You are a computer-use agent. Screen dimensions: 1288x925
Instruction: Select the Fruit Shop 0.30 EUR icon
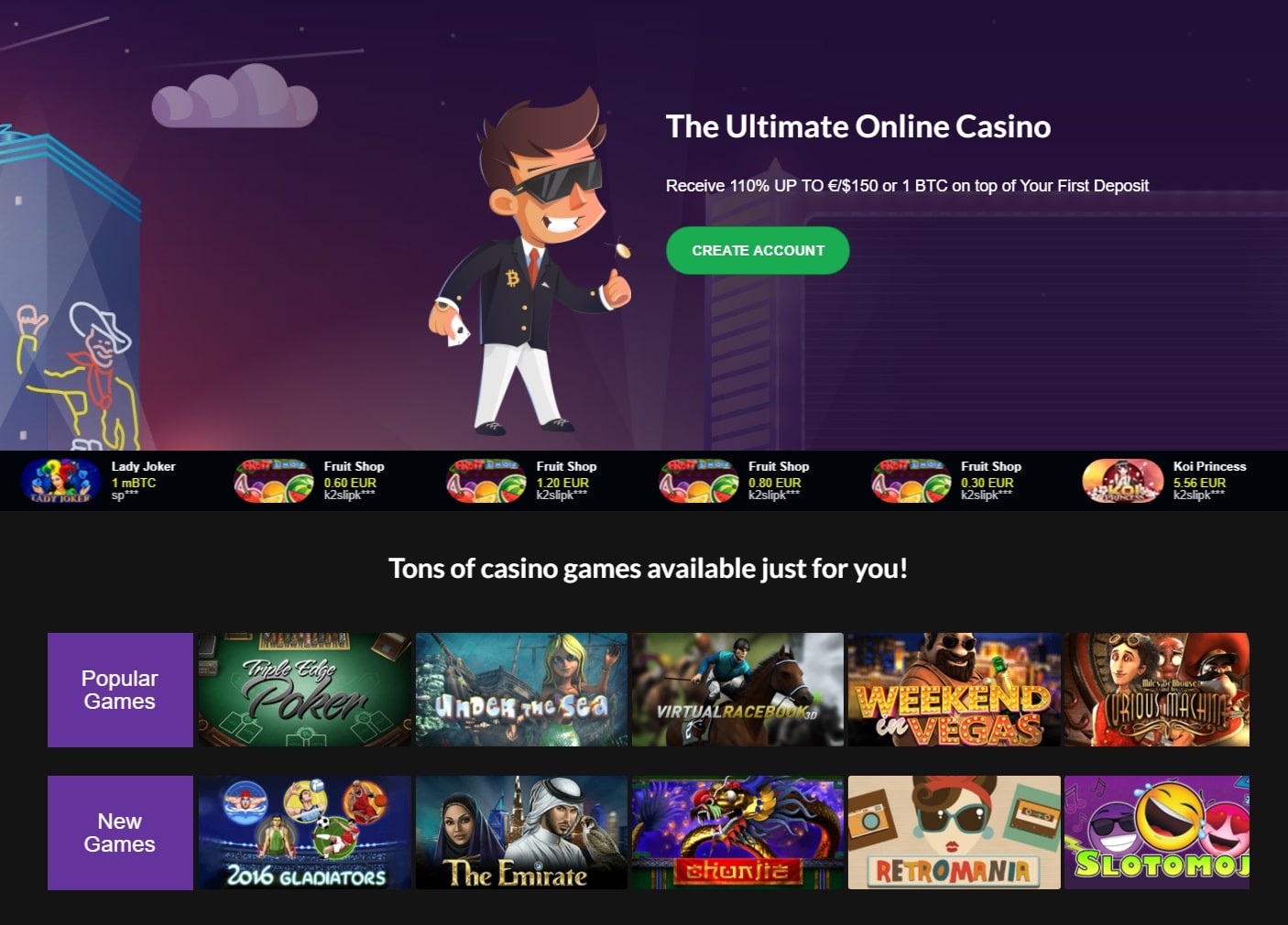coord(911,481)
